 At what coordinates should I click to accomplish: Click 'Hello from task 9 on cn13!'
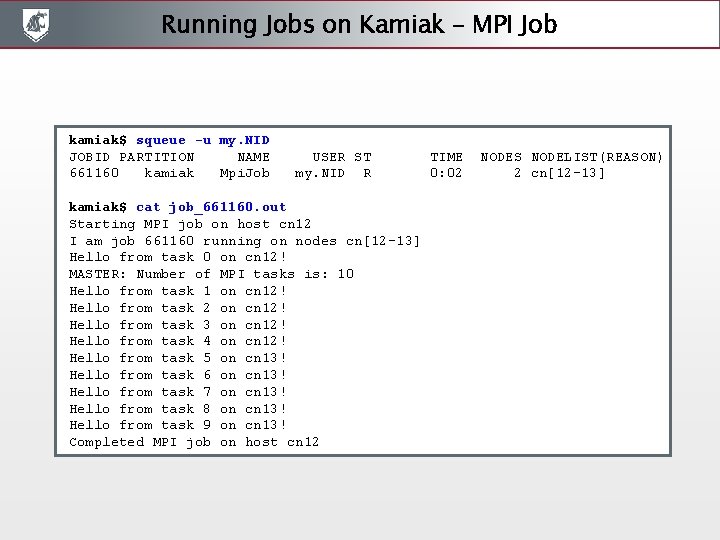coord(178,425)
